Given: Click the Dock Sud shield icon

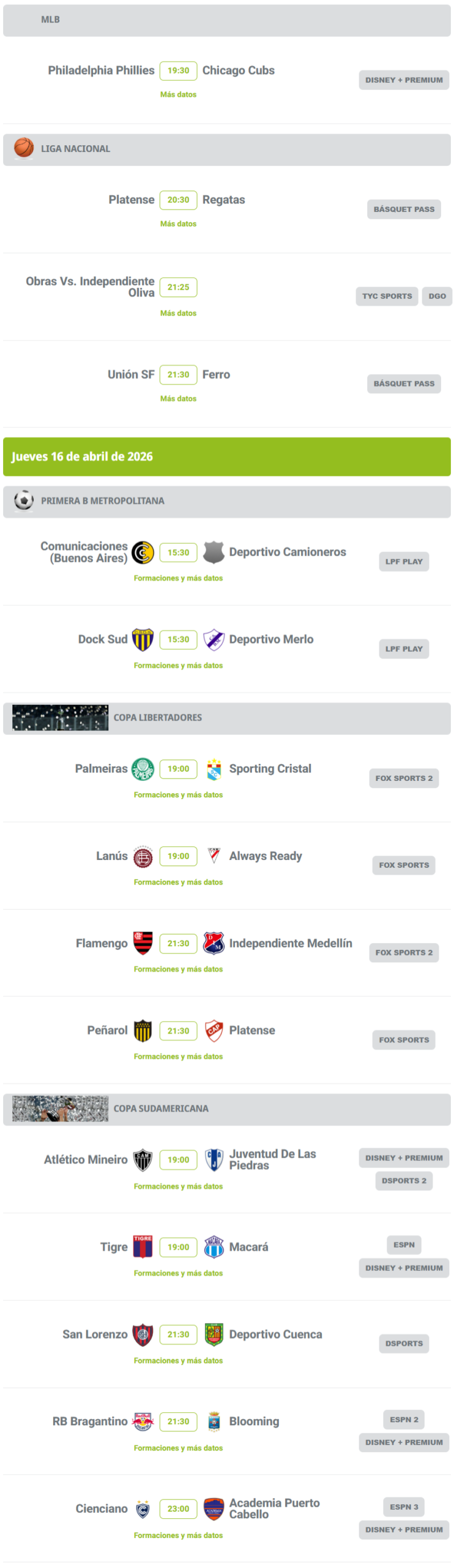Looking at the screenshot, I should pos(143,639).
